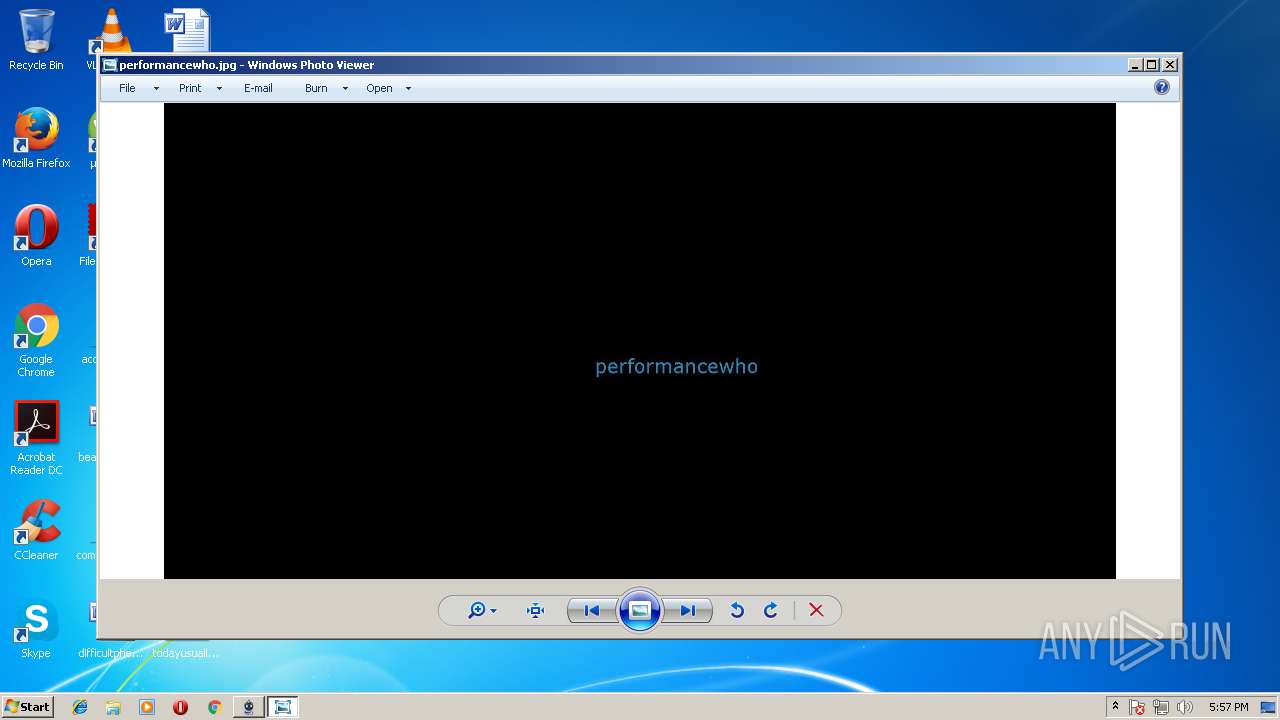Open Internet Explorer from taskbar
1280x720 pixels.
pos(80,707)
